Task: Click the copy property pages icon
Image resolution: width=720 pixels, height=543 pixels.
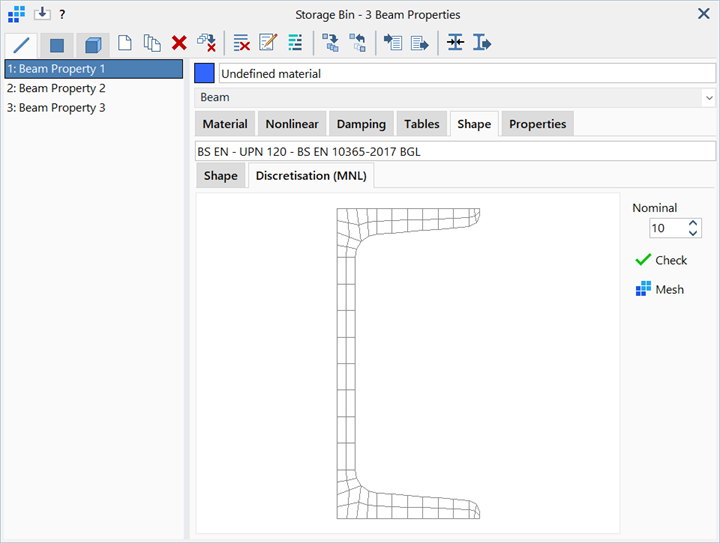Action: 152,43
